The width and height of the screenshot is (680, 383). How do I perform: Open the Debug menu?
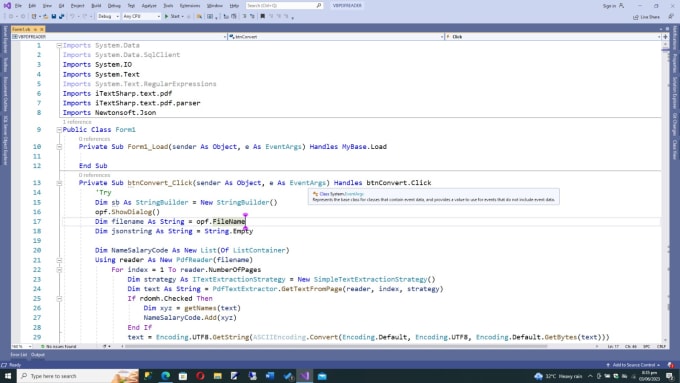pyautogui.click(x=114, y=6)
